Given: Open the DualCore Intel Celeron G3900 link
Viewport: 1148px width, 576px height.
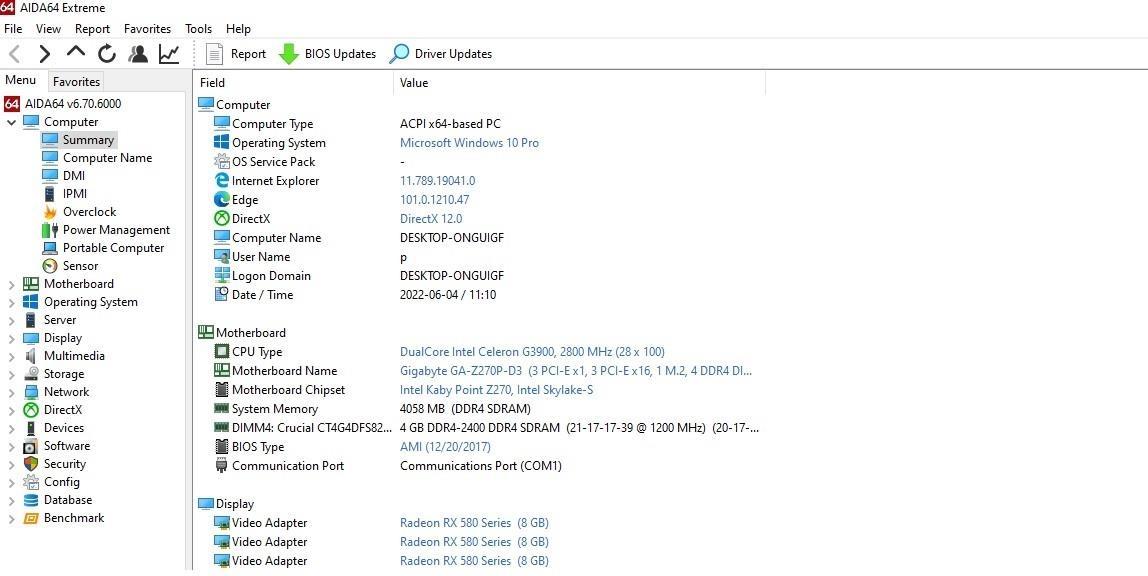Looking at the screenshot, I should 532,352.
